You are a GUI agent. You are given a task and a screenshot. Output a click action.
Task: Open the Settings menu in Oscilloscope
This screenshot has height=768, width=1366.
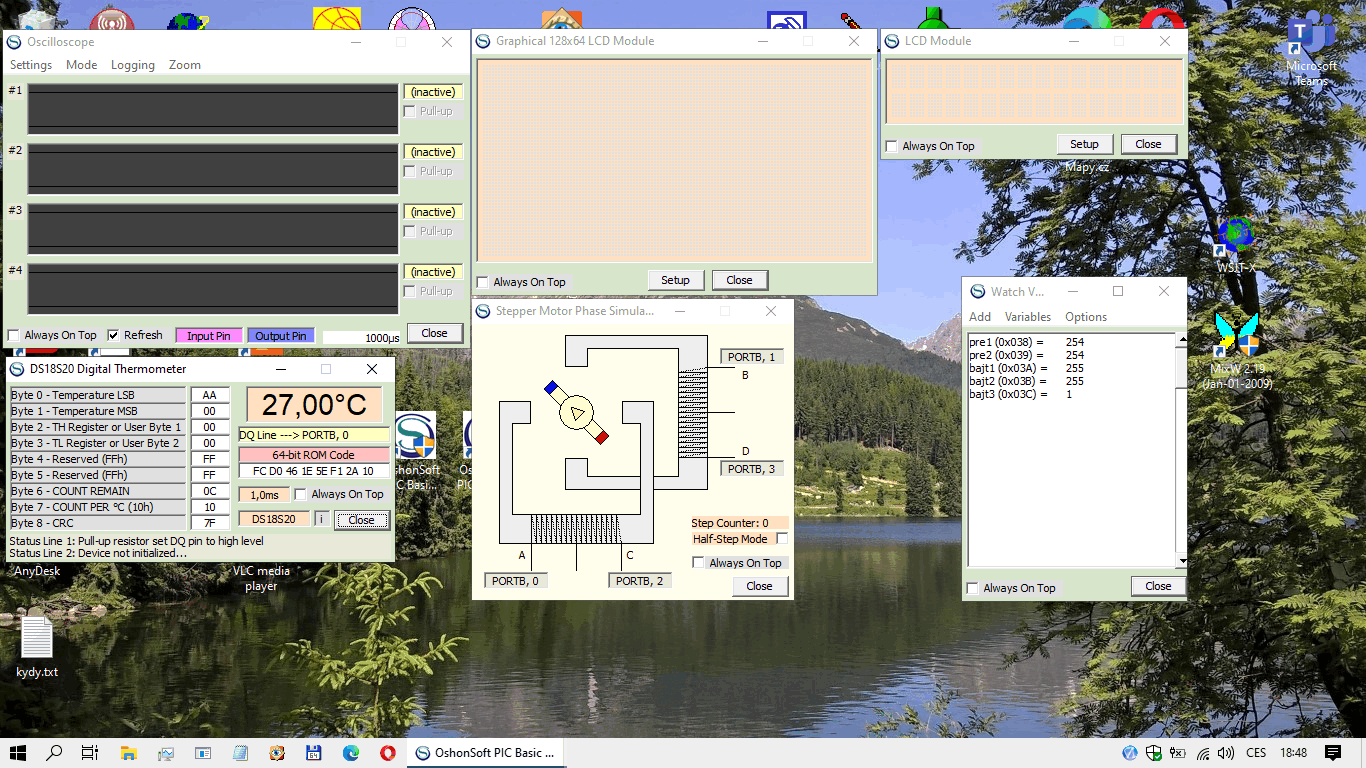pyautogui.click(x=31, y=65)
